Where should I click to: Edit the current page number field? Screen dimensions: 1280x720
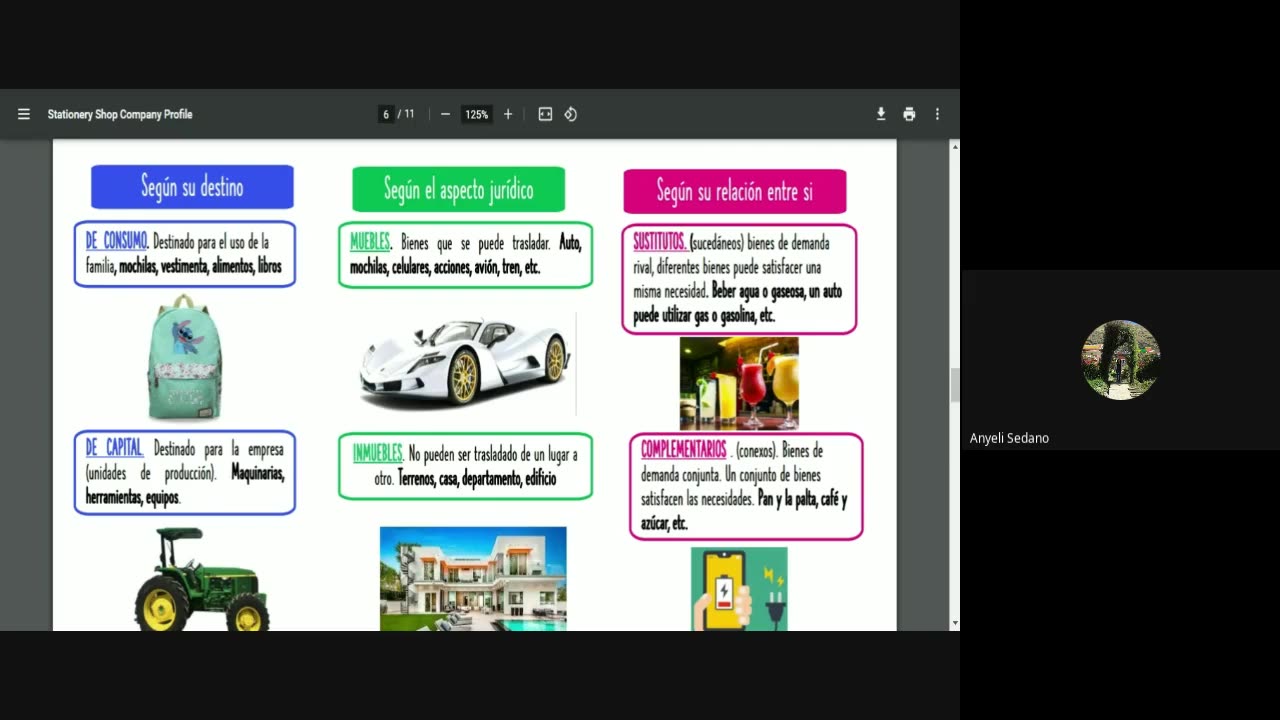(x=386, y=114)
